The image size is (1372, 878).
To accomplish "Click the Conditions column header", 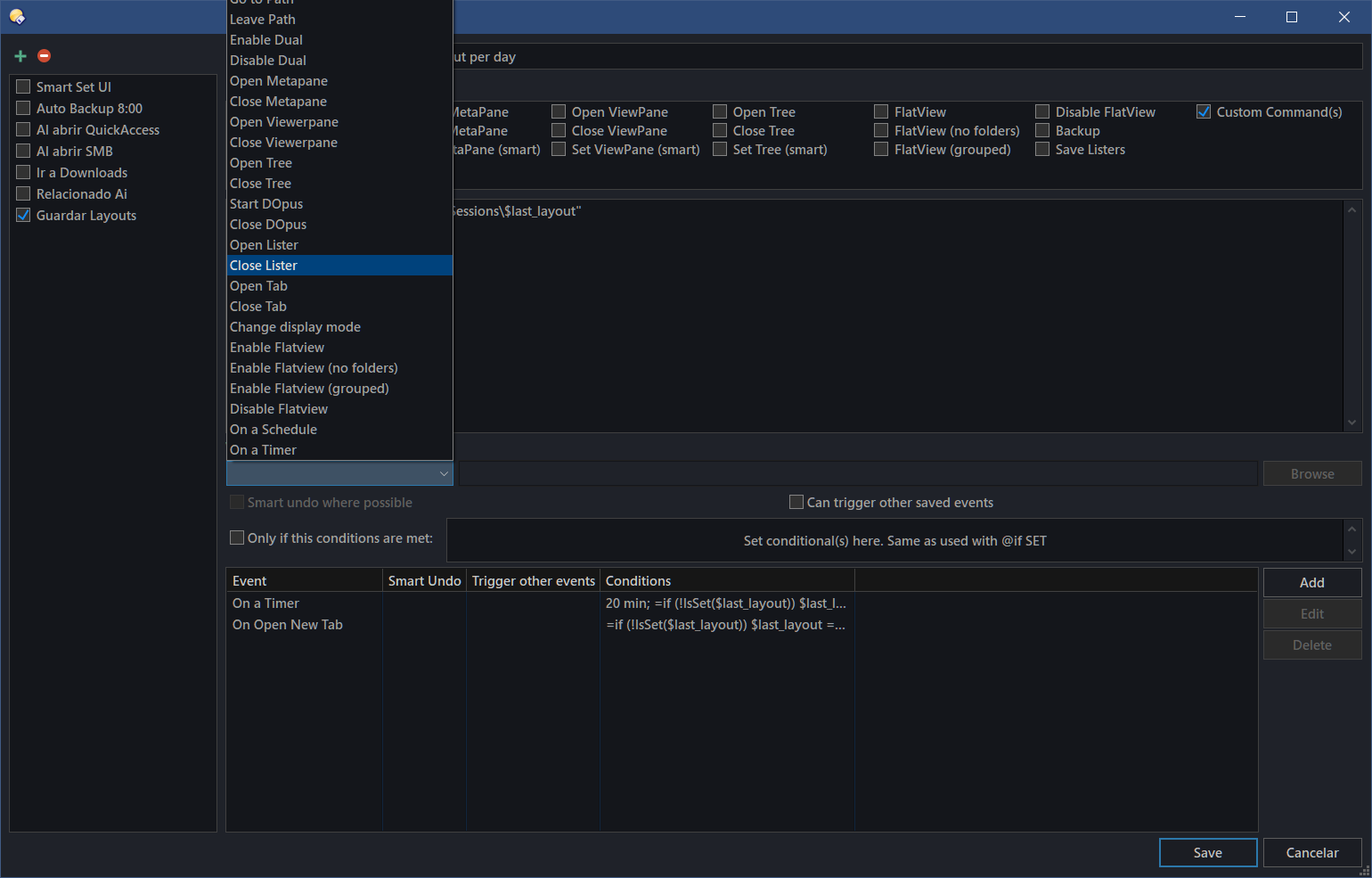I will [x=727, y=580].
